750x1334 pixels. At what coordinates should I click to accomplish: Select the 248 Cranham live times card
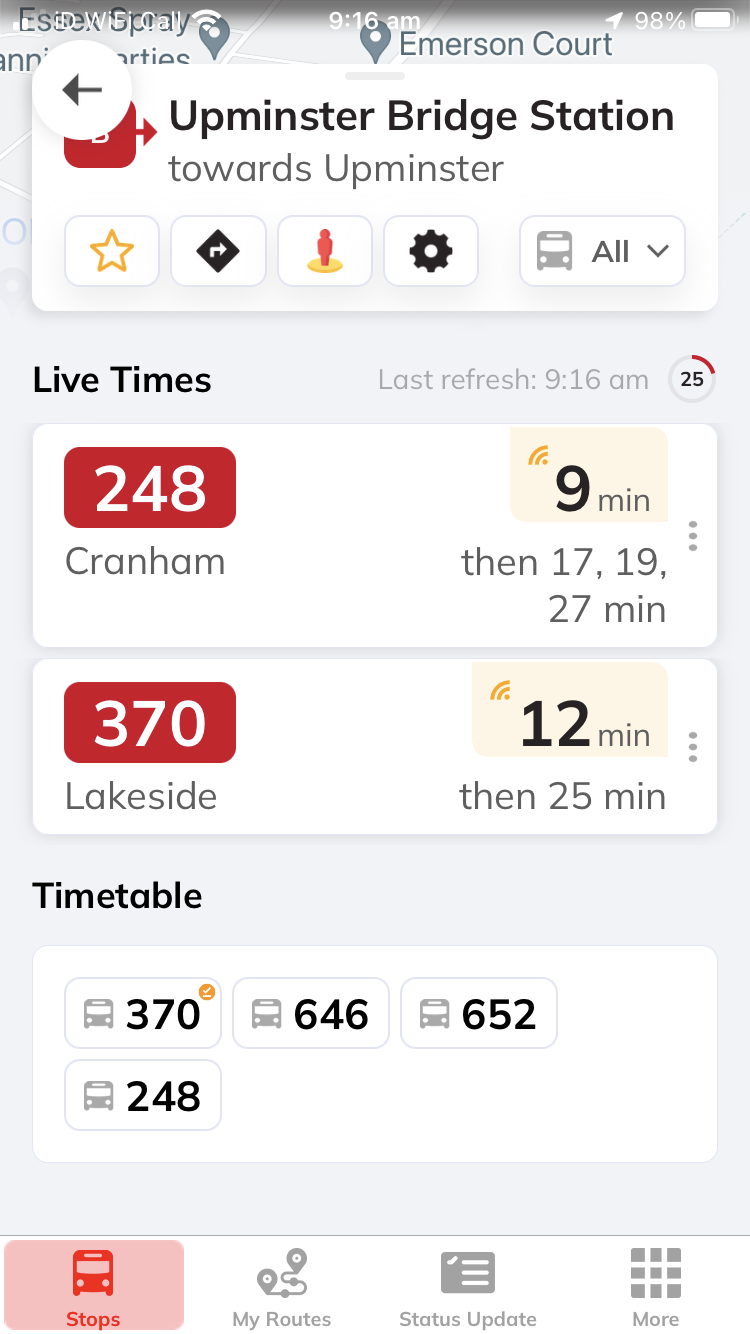300,536
